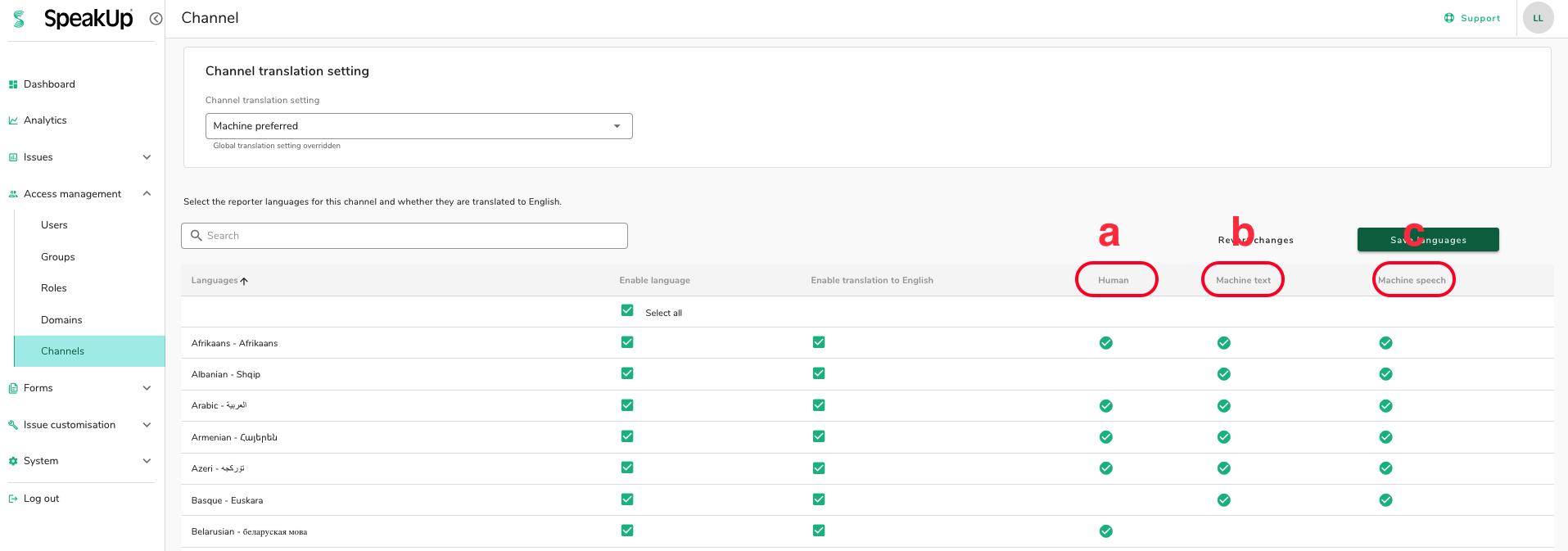The height and width of the screenshot is (551, 1568).
Task: Click the SpeakUp logo icon
Action: (19, 18)
